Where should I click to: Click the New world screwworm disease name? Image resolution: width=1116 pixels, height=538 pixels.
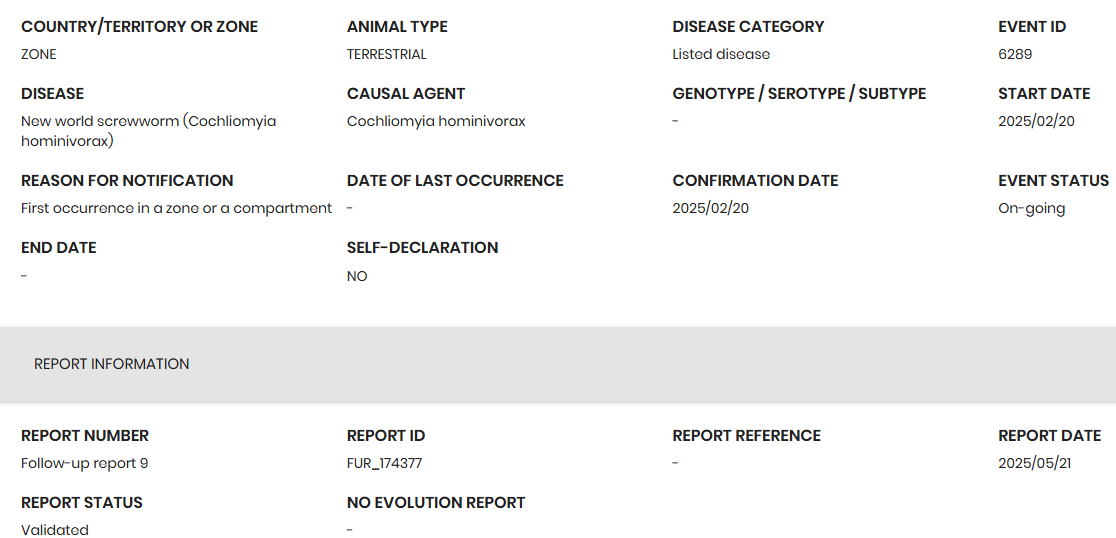[x=148, y=131]
